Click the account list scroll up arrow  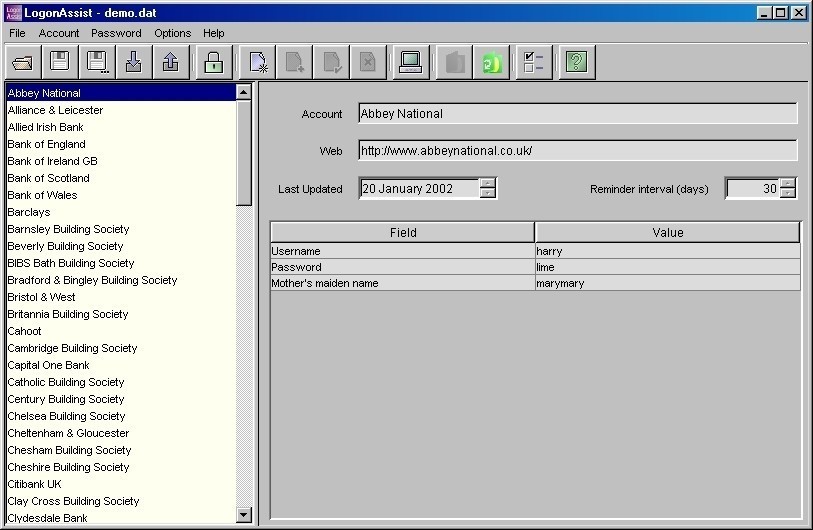244,92
